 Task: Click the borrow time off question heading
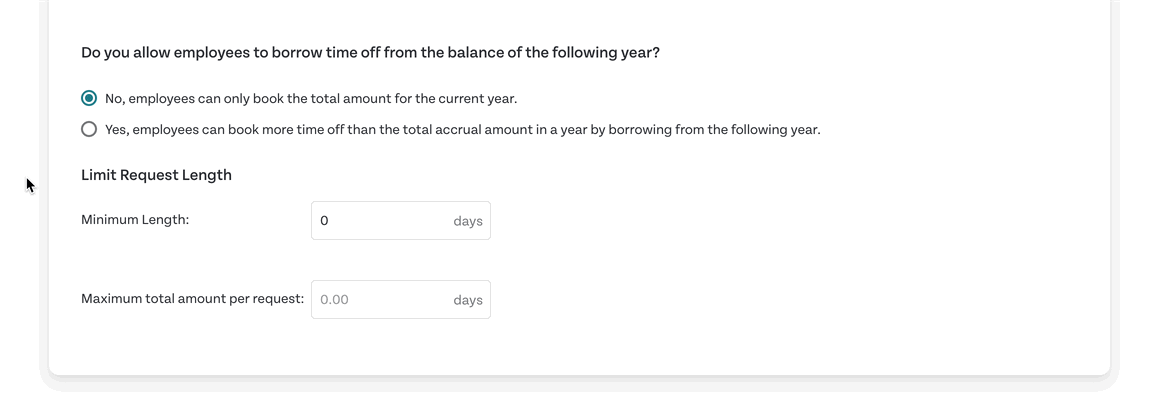[370, 54]
